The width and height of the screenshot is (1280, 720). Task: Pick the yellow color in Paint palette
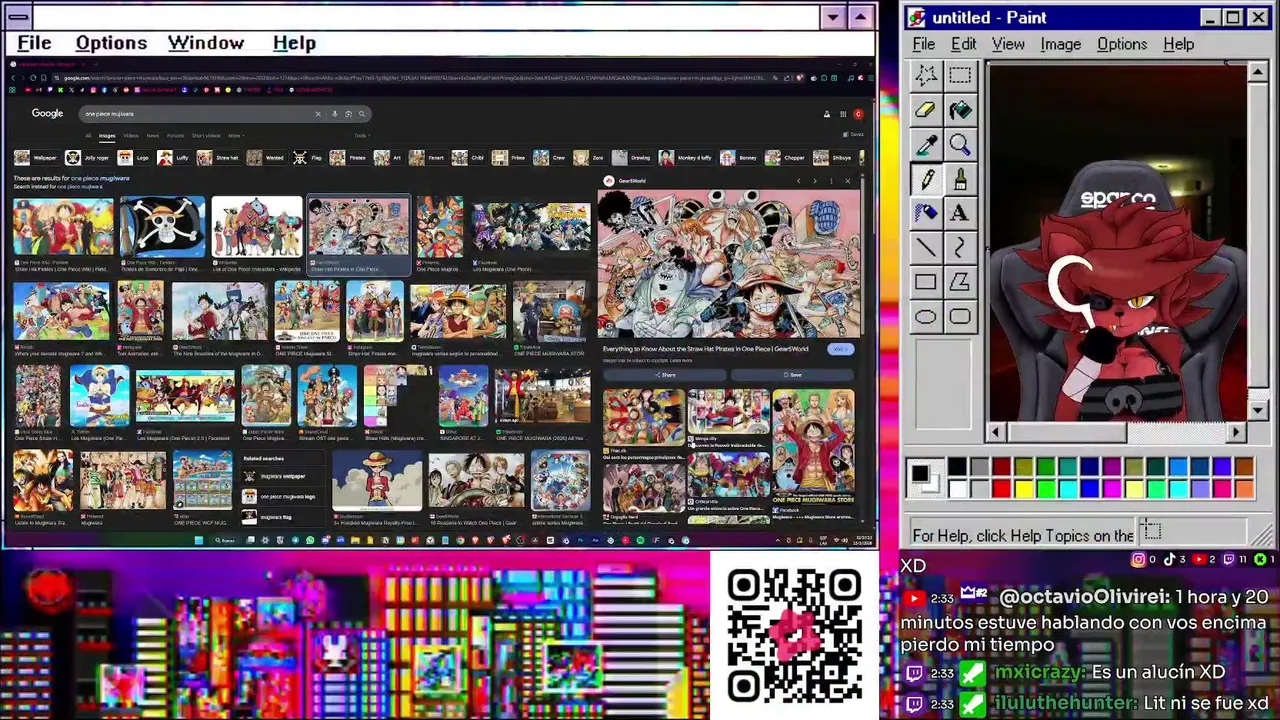[x=1024, y=489]
